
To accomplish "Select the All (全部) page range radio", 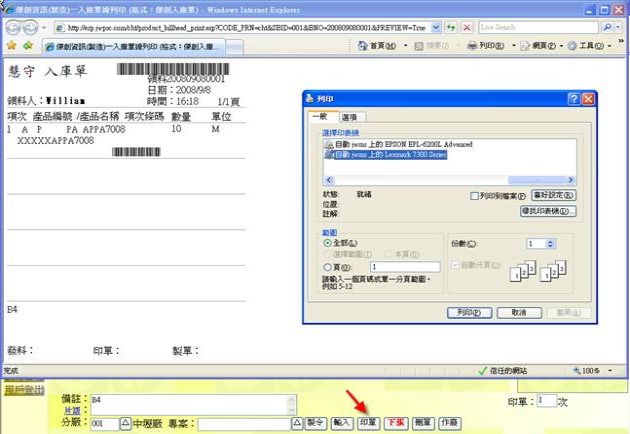I will click(x=328, y=243).
